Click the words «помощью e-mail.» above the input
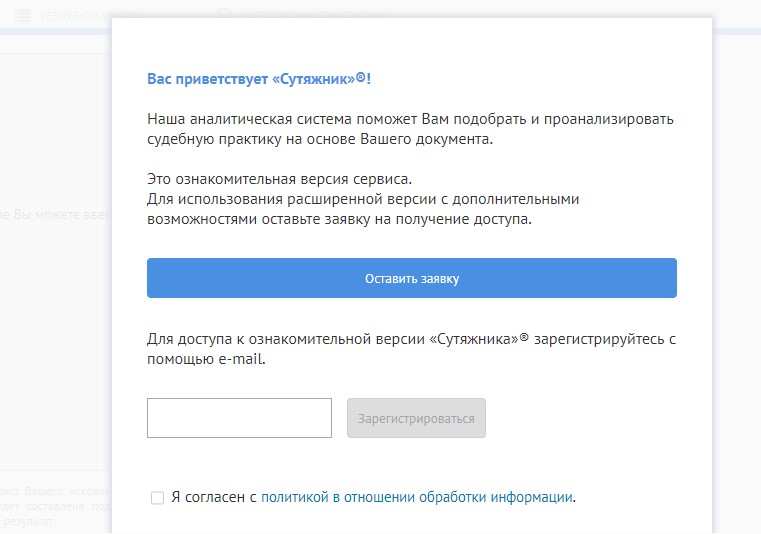 pos(206,358)
